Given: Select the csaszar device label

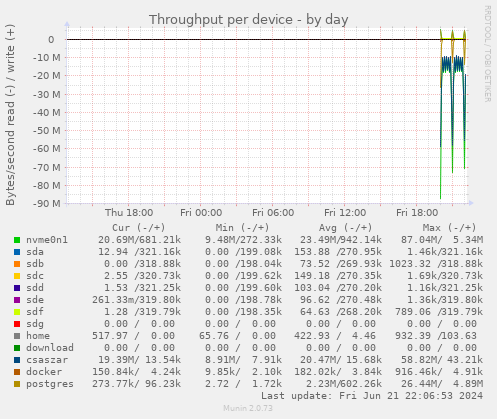Looking at the screenshot, I should (x=47, y=360).
